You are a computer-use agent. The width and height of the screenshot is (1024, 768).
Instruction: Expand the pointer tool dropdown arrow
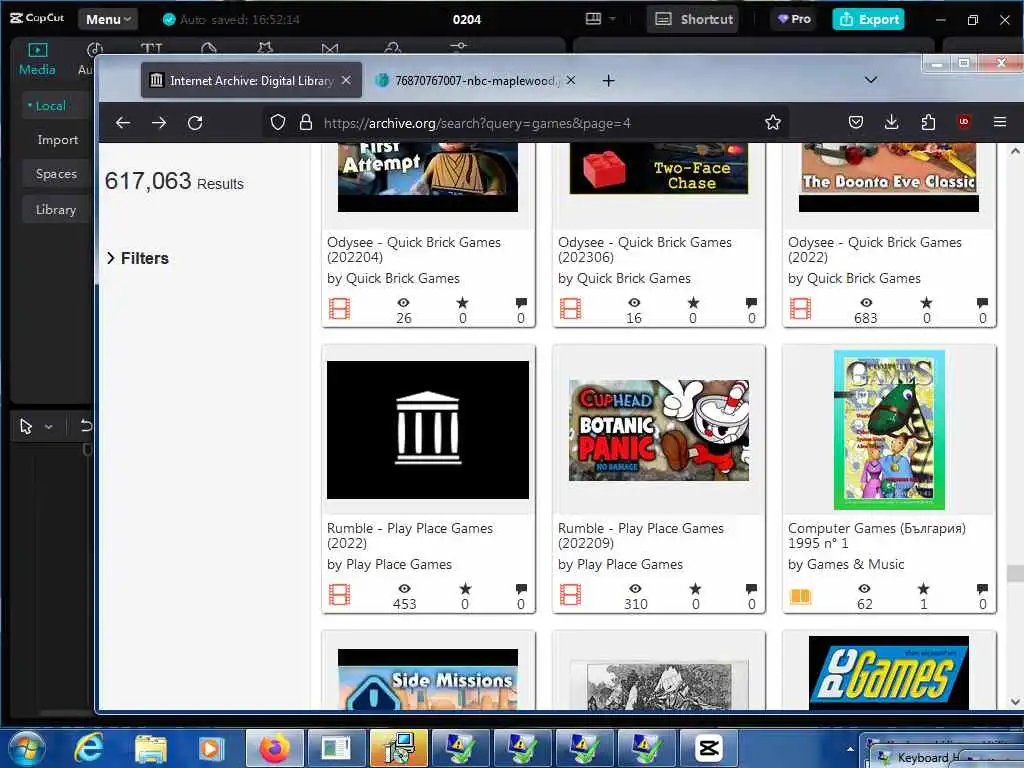pyautogui.click(x=49, y=427)
